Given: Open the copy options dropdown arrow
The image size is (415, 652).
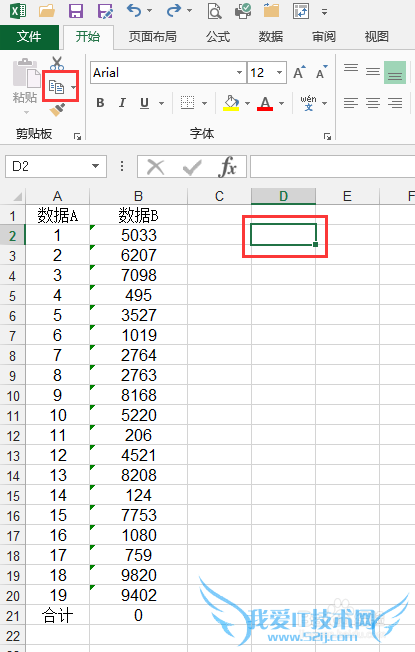Looking at the screenshot, I should (x=74, y=87).
